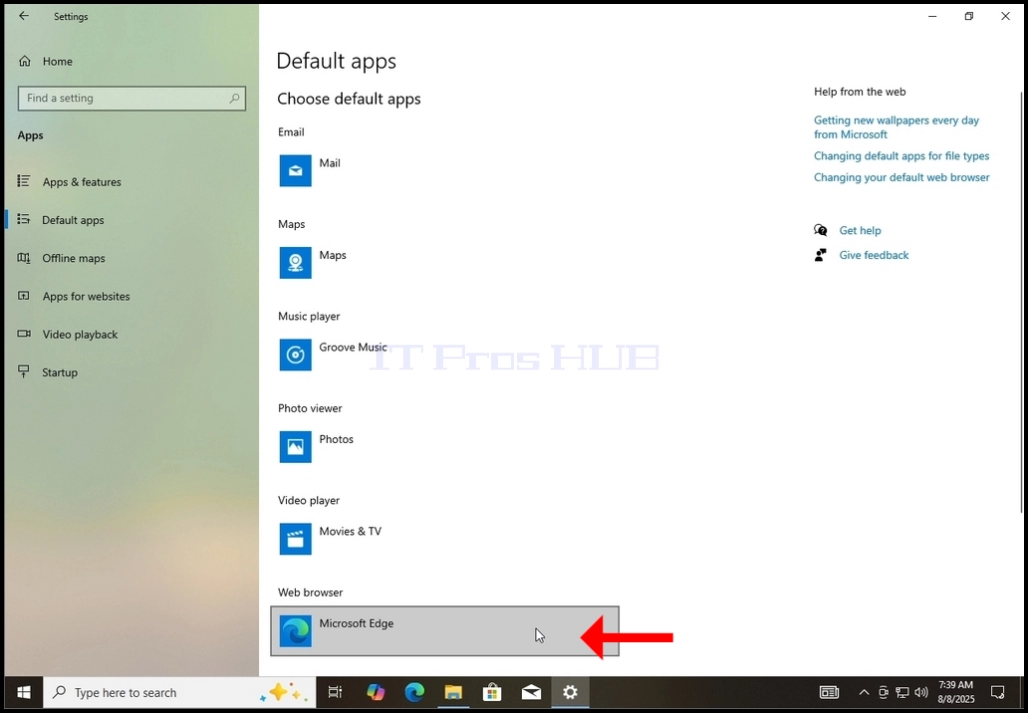Launch Copilot from the taskbar
The image size is (1028, 713).
(376, 692)
